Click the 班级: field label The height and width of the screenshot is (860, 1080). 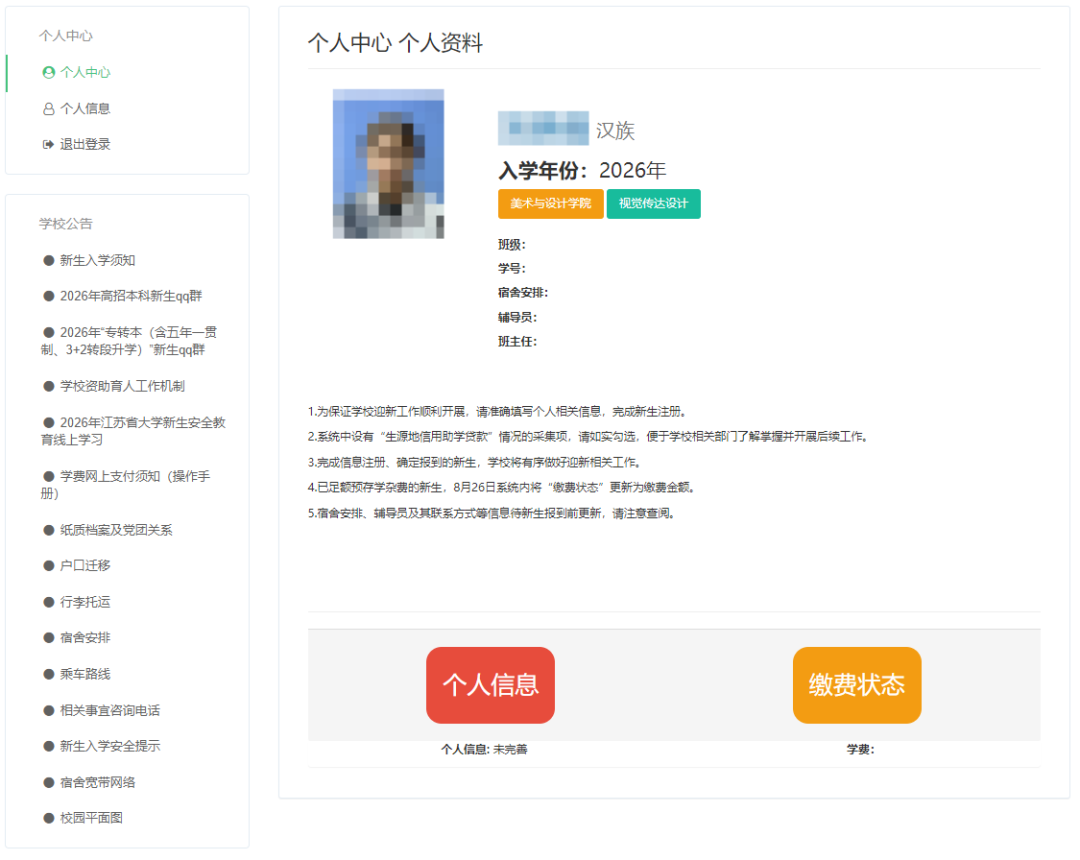pos(512,244)
